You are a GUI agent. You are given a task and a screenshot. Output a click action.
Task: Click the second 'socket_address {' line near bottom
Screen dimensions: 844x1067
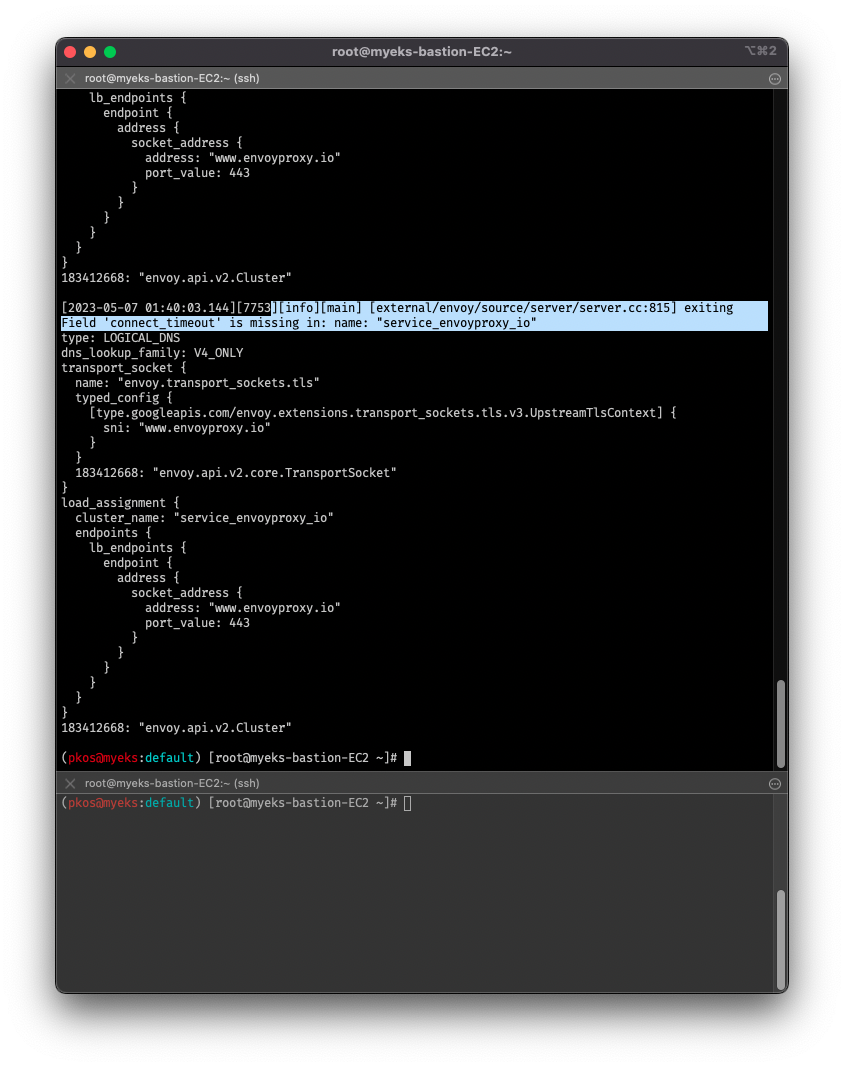(187, 593)
